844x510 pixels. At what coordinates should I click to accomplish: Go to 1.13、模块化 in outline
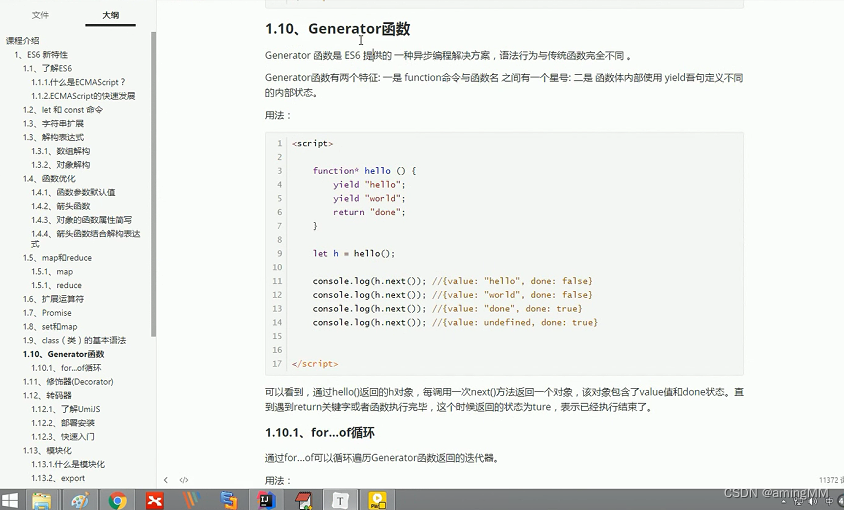[x=47, y=450]
